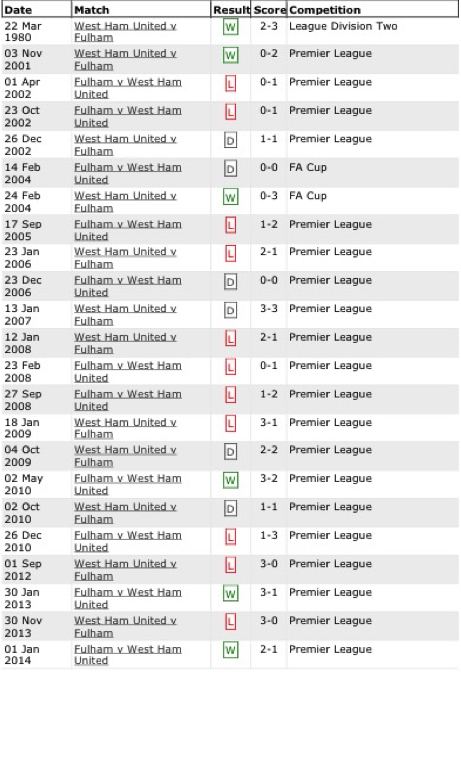Click the W result icon for 22 Mar 1980

[x=230, y=27]
